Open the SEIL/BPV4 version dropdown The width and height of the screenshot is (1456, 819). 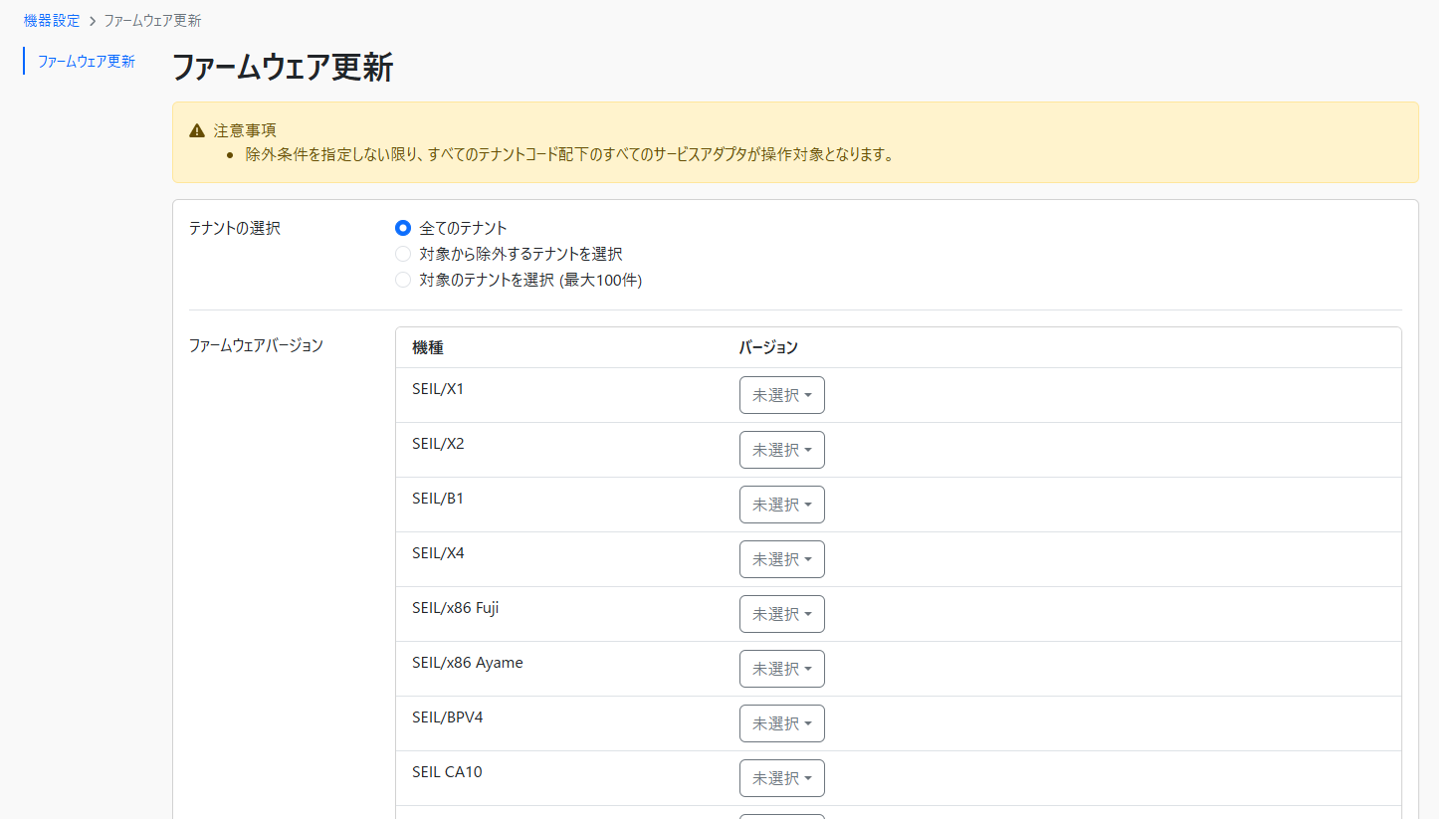(781, 723)
